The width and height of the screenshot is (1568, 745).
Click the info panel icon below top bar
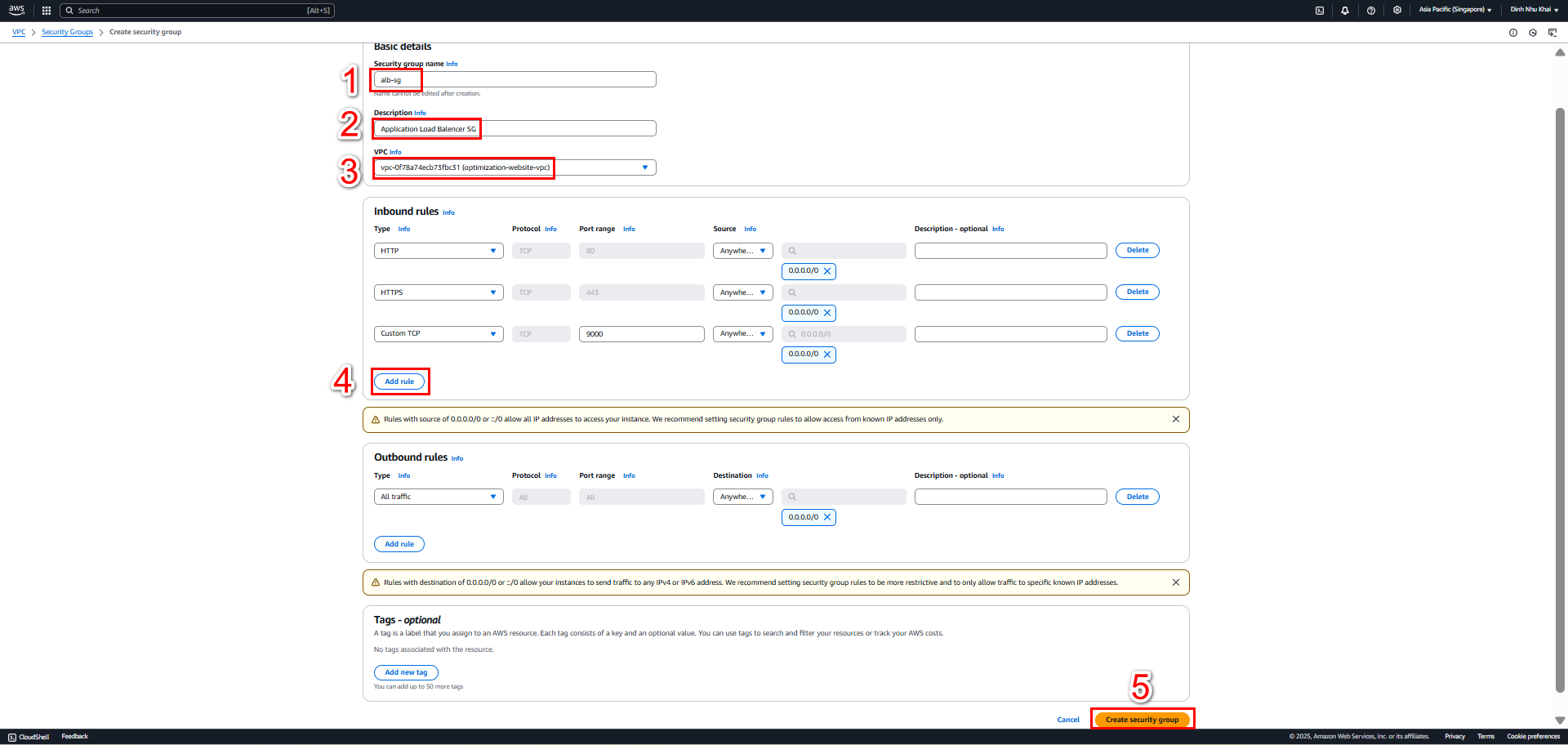pos(1513,33)
